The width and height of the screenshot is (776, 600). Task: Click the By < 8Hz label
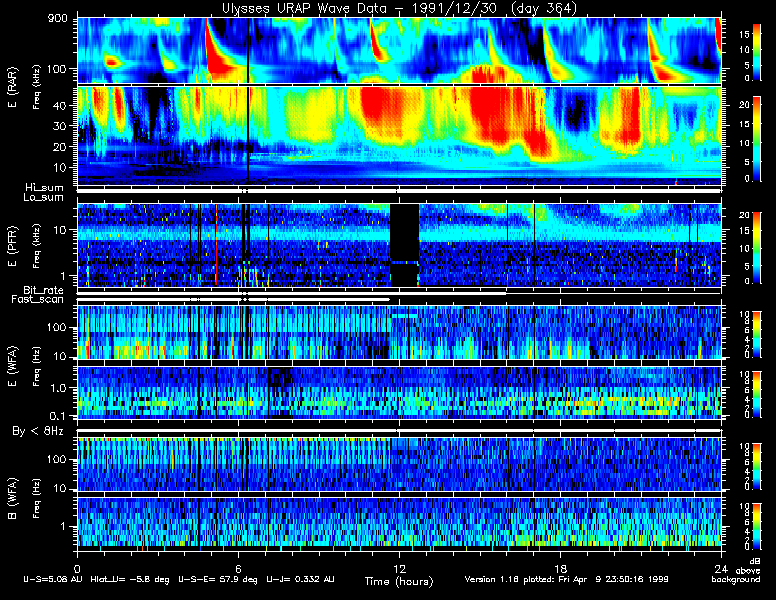[x=43, y=431]
